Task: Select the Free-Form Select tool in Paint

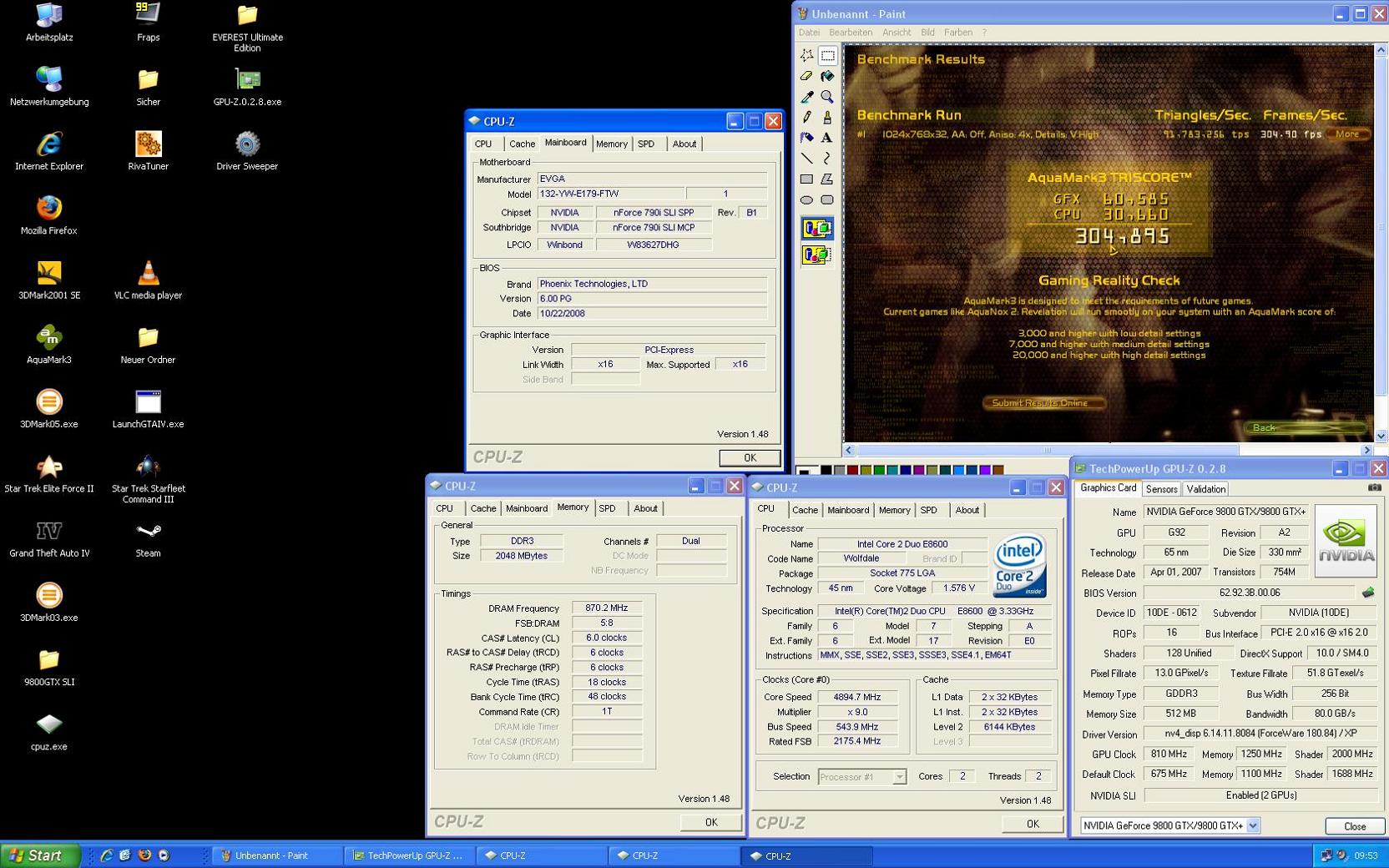Action: pos(806,56)
